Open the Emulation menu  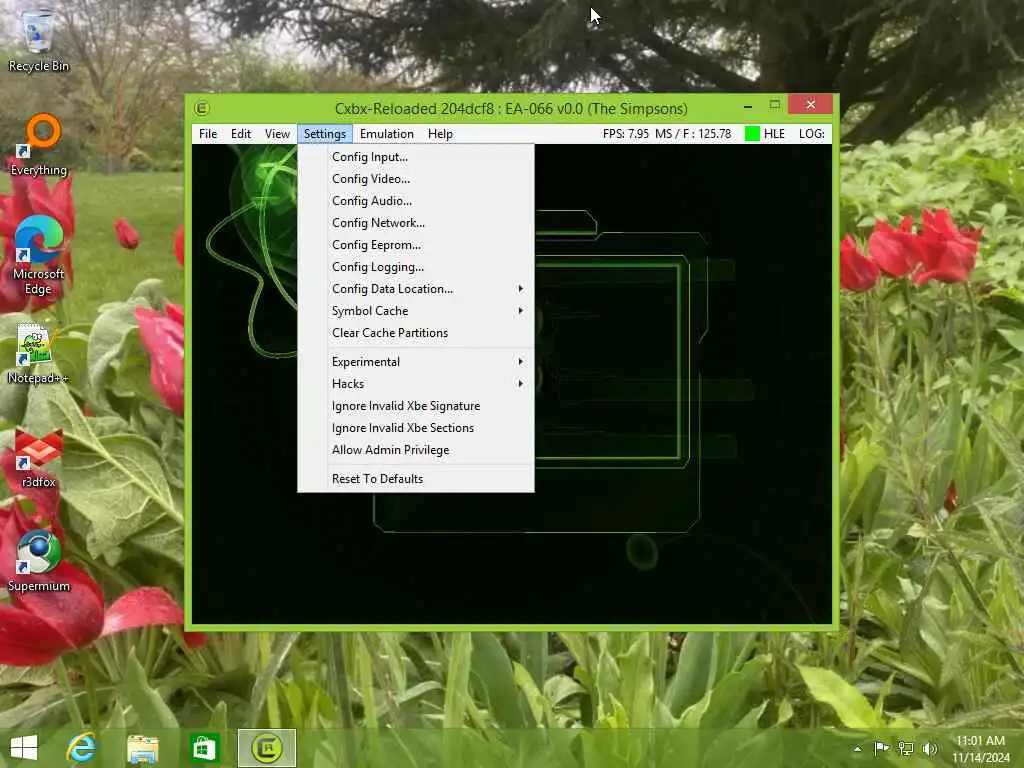click(387, 134)
